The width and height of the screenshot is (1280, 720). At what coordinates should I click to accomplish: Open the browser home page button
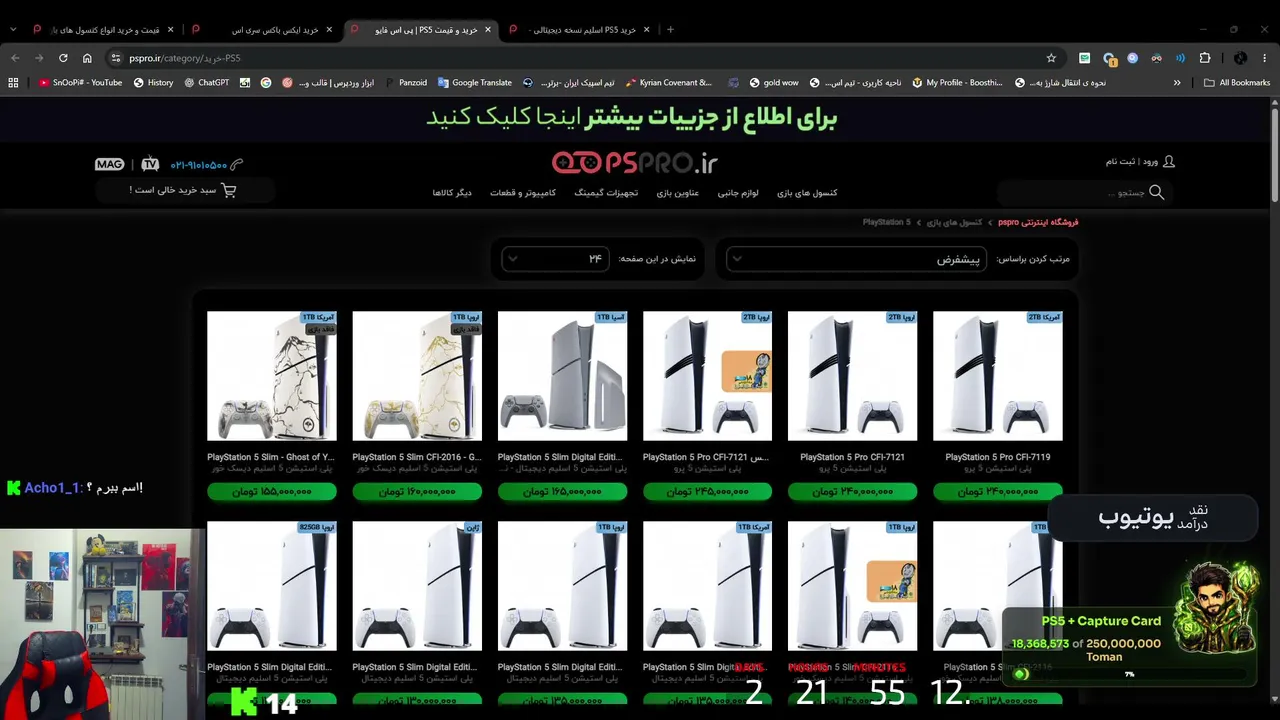coord(87,58)
